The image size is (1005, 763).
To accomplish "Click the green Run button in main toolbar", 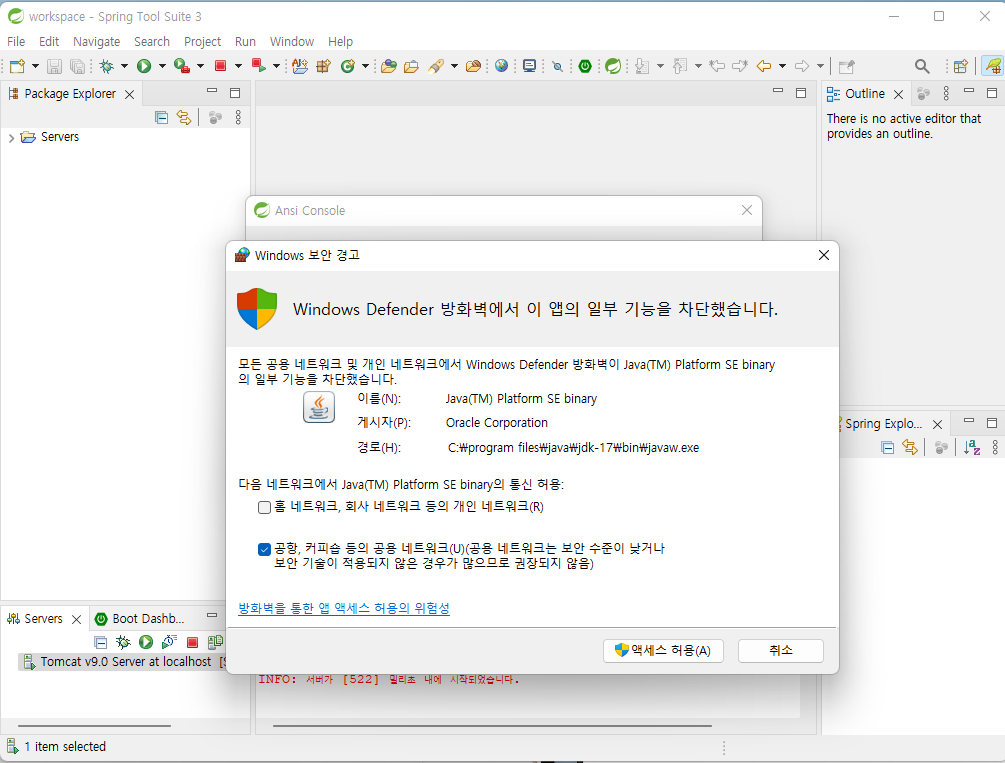I will 144,66.
